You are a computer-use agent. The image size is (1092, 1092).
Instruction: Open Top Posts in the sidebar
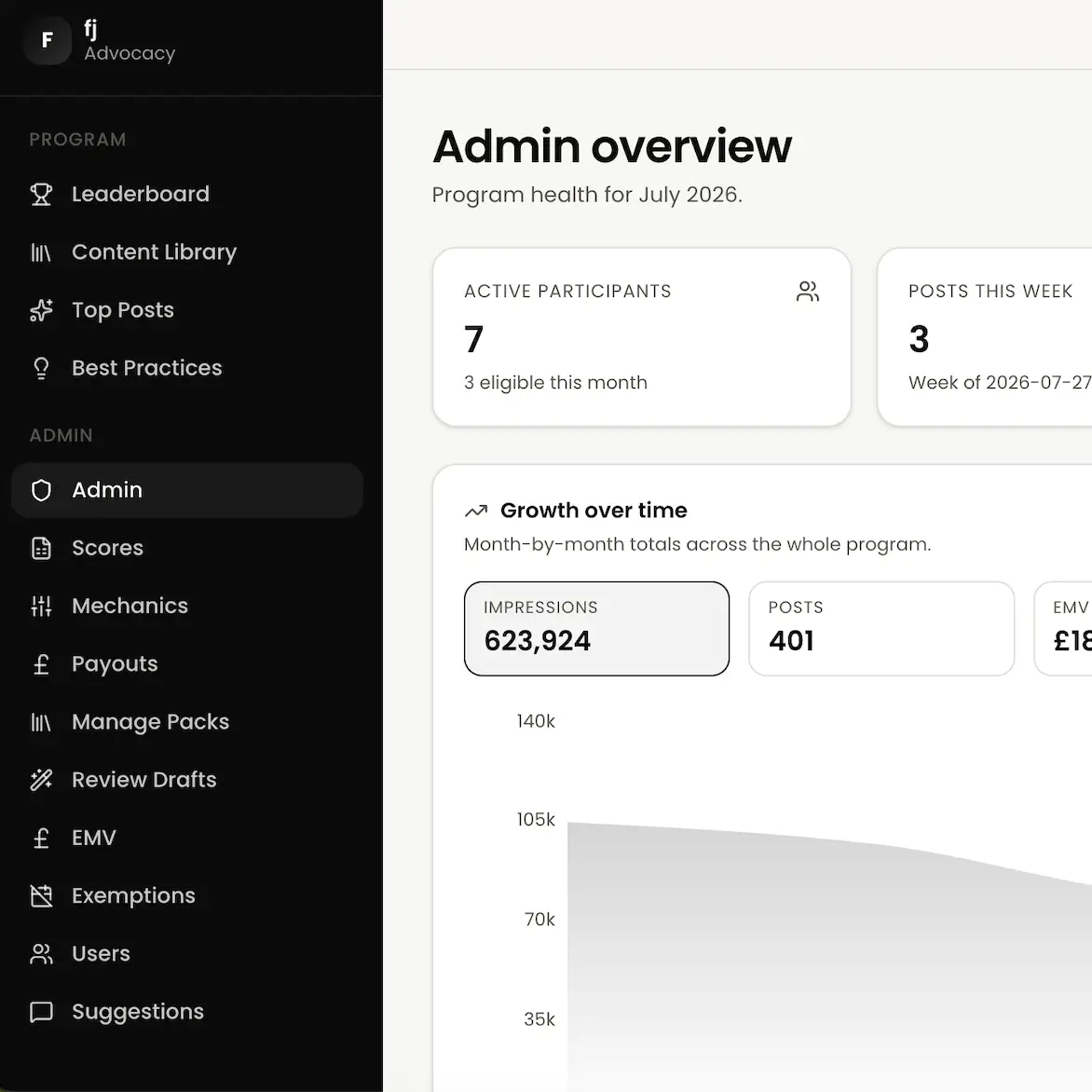pos(186,310)
